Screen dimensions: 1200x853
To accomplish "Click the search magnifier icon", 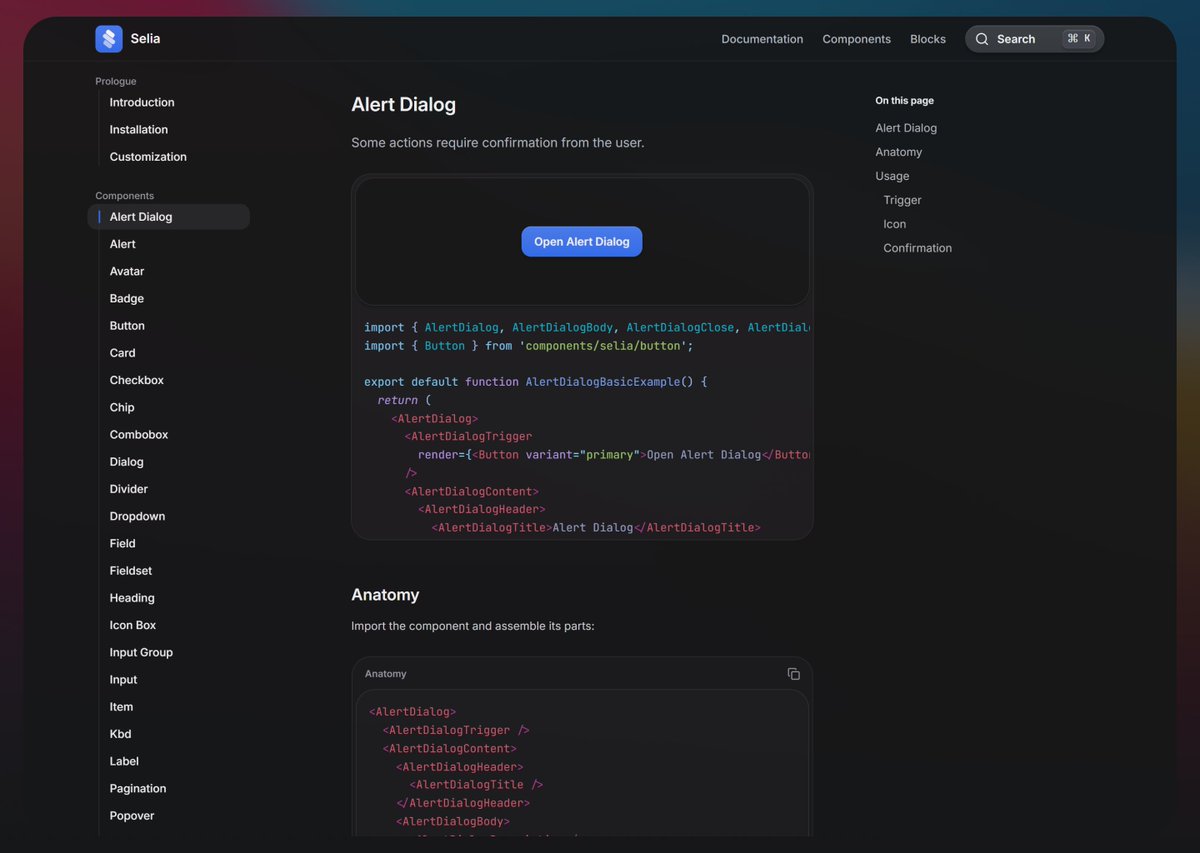I will 982,39.
